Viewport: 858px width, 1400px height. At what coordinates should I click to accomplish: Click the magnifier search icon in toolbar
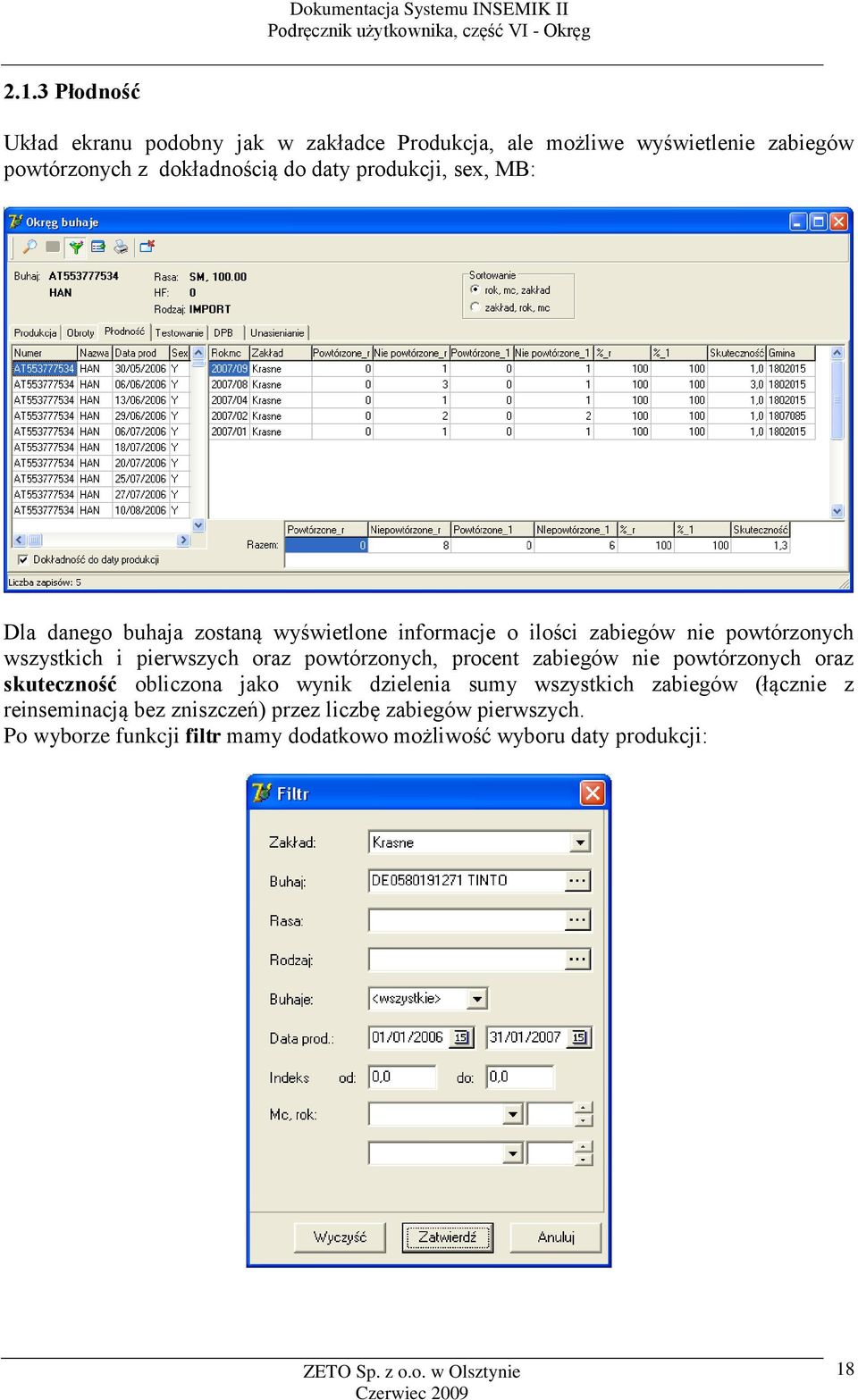(29, 247)
